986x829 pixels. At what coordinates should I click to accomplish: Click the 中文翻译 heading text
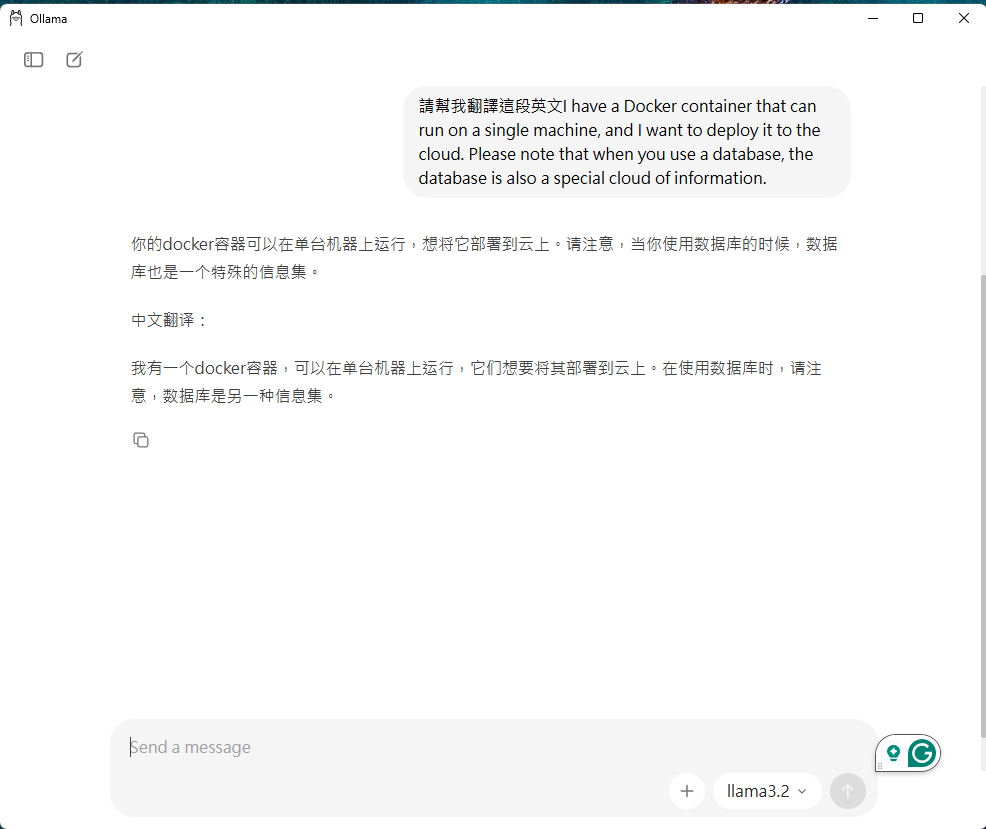coord(159,320)
